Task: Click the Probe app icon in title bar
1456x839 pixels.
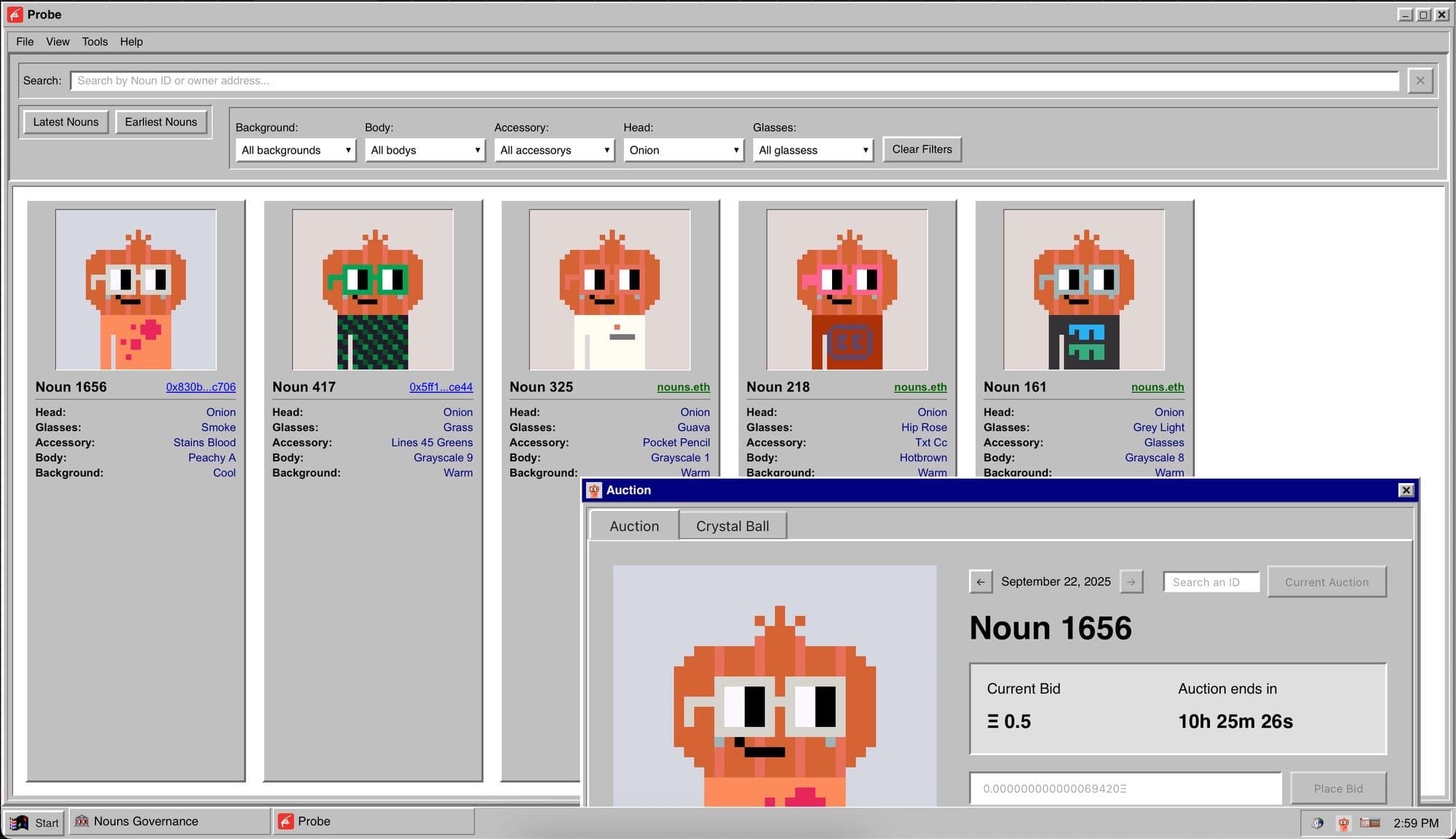Action: click(15, 15)
